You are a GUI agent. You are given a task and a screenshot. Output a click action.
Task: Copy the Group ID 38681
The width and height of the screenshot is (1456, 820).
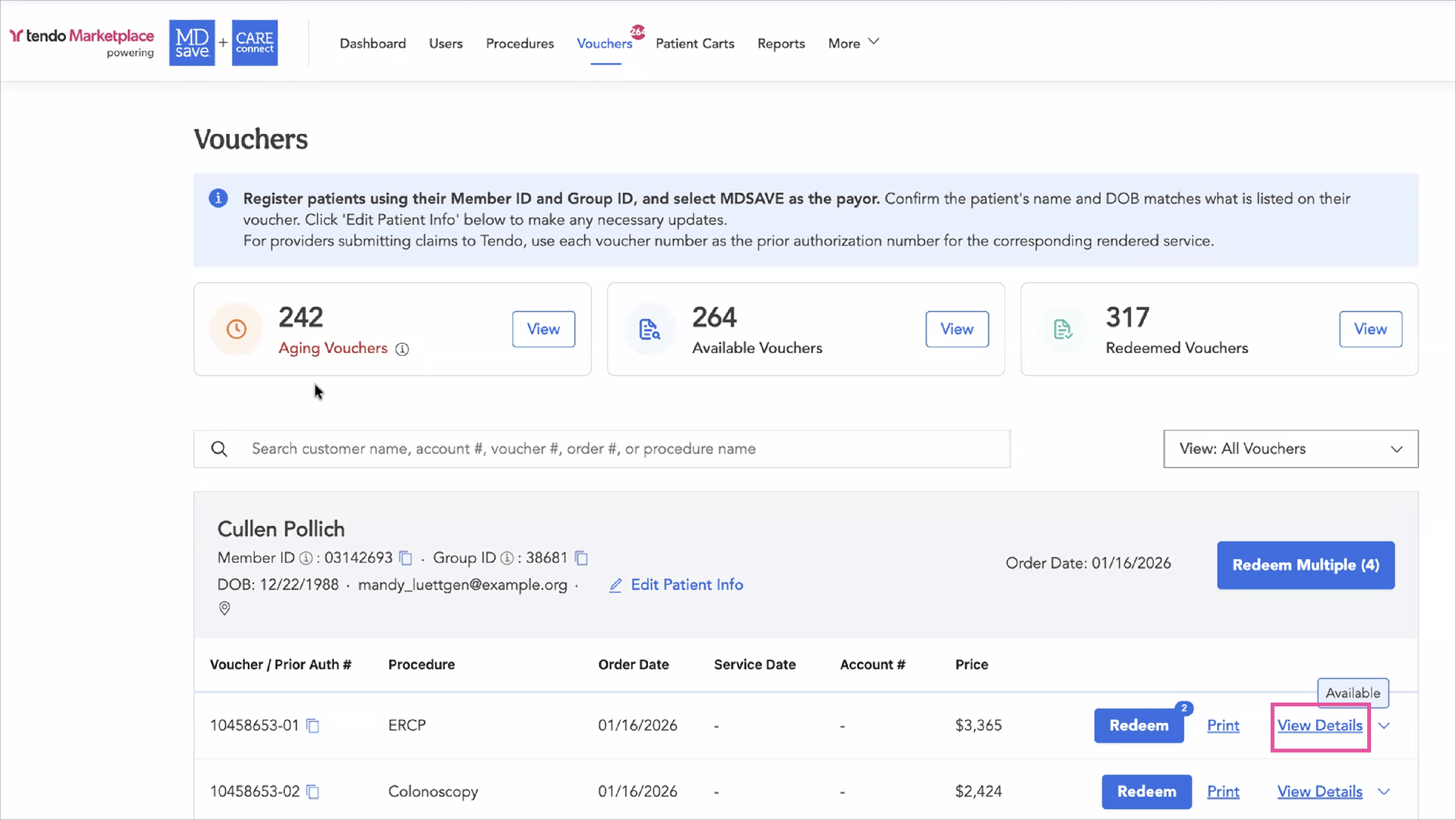point(581,558)
